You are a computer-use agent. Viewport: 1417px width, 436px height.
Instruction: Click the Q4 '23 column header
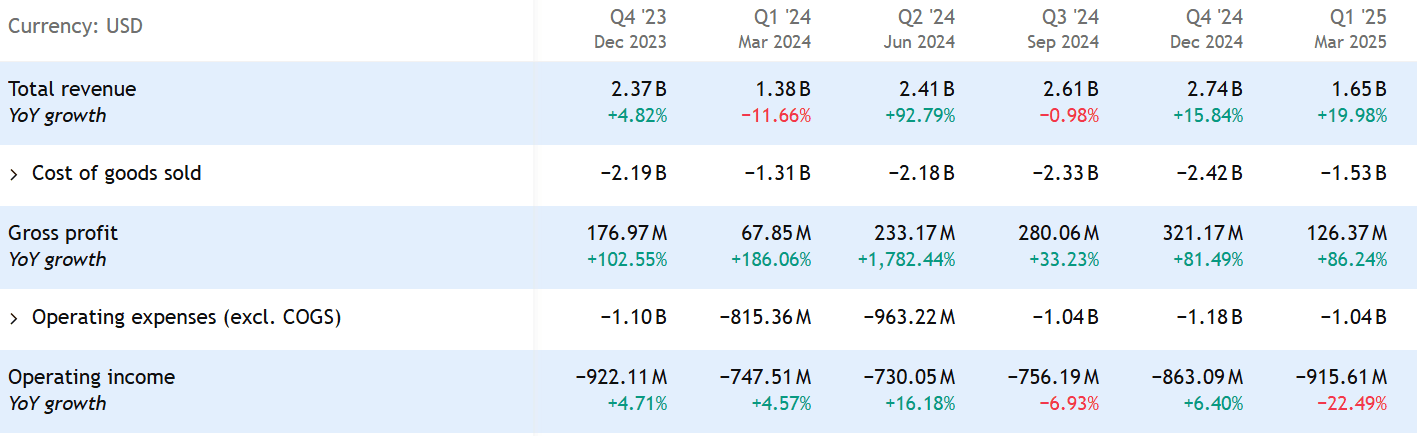pyautogui.click(x=637, y=28)
